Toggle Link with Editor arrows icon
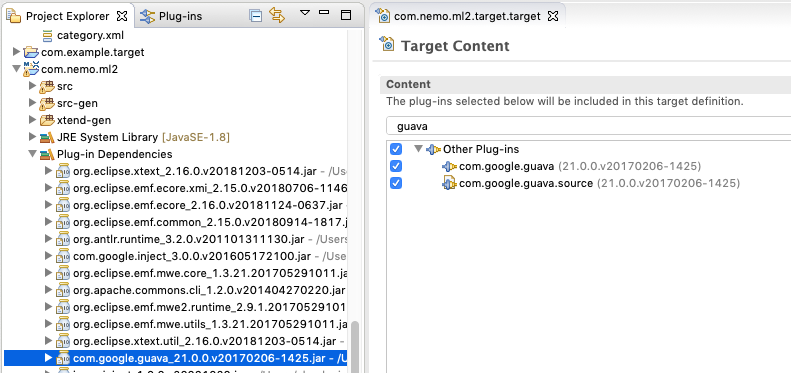The height and width of the screenshot is (373, 791). [x=277, y=15]
